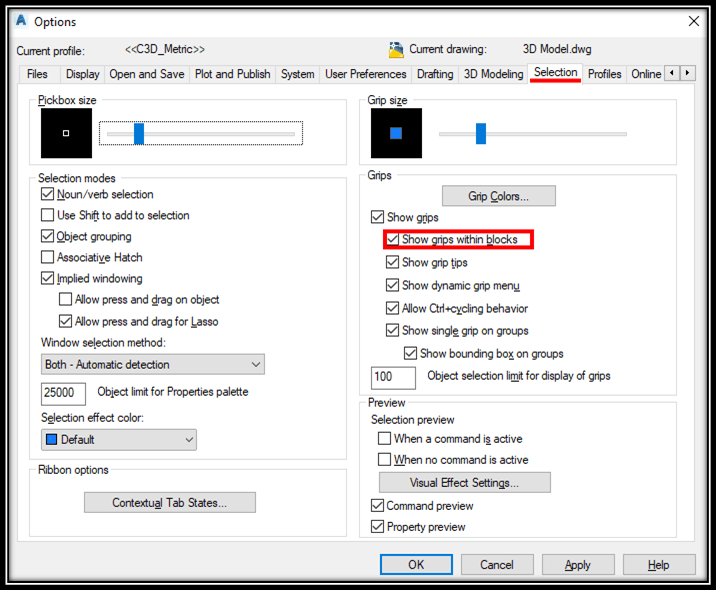The width and height of the screenshot is (716, 590).
Task: Open the Open and Save tab
Action: tap(147, 74)
